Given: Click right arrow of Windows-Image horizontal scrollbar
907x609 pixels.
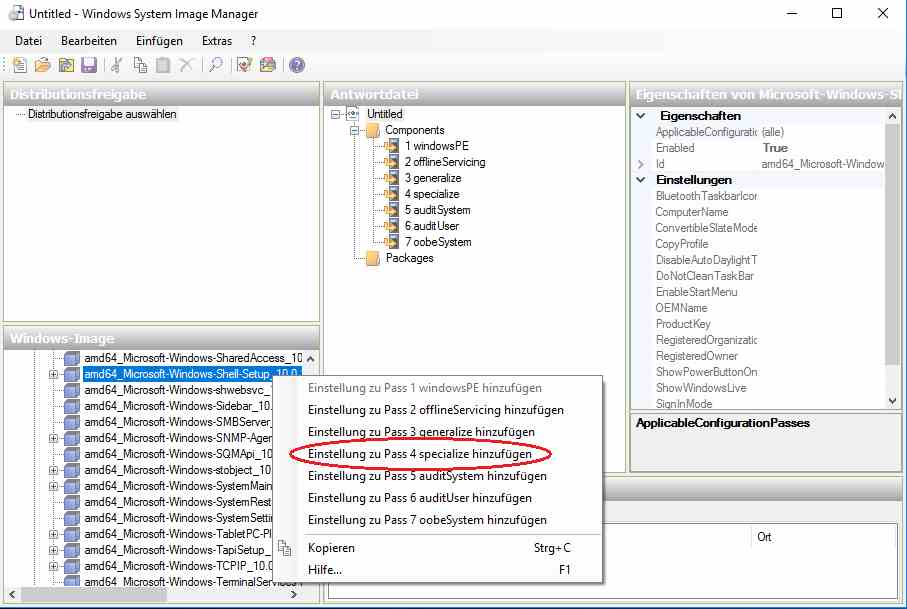Looking at the screenshot, I should [293, 595].
